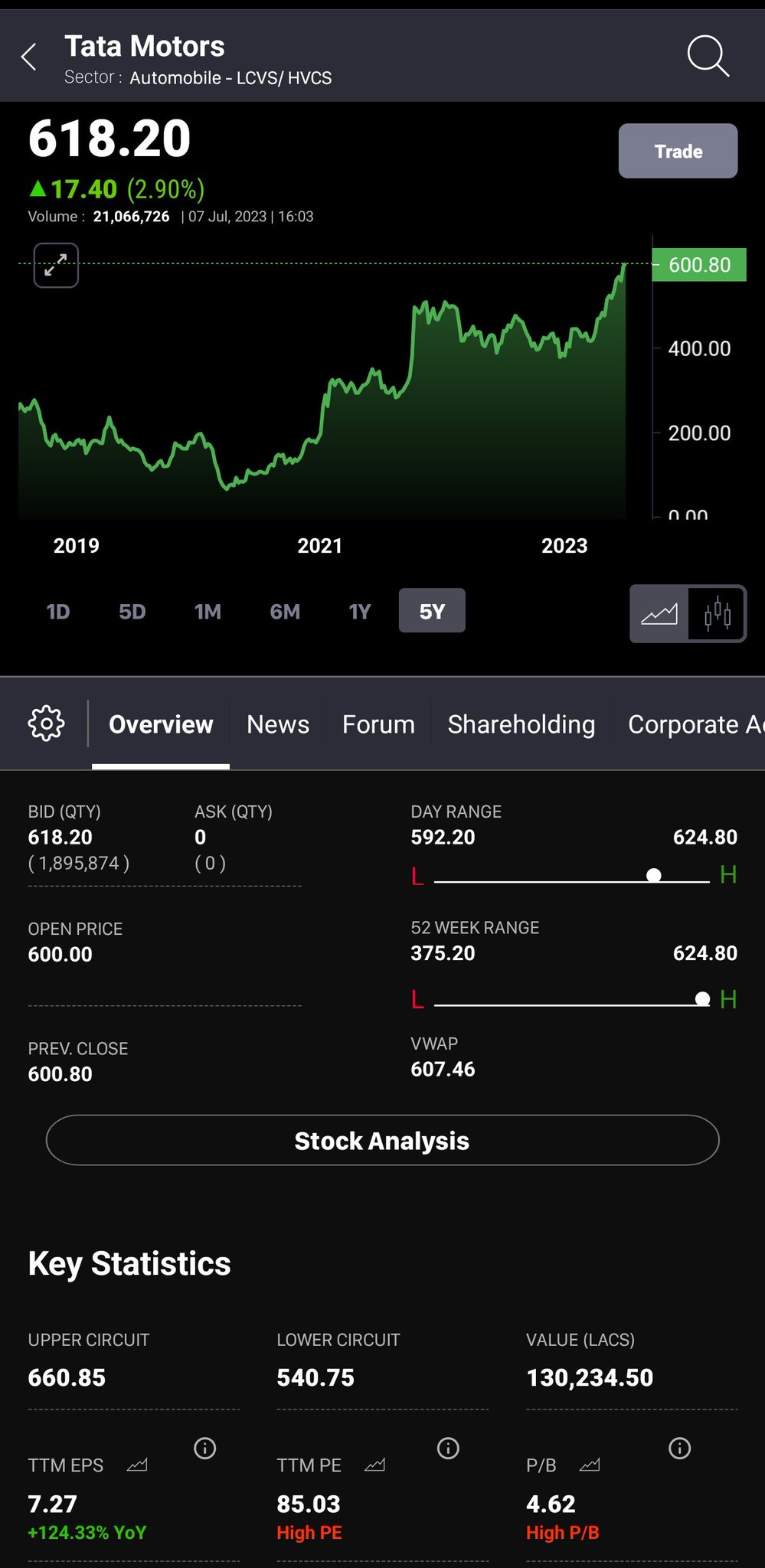The image size is (765, 1568).
Task: Tap the High P/B warning label
Action: [563, 1532]
